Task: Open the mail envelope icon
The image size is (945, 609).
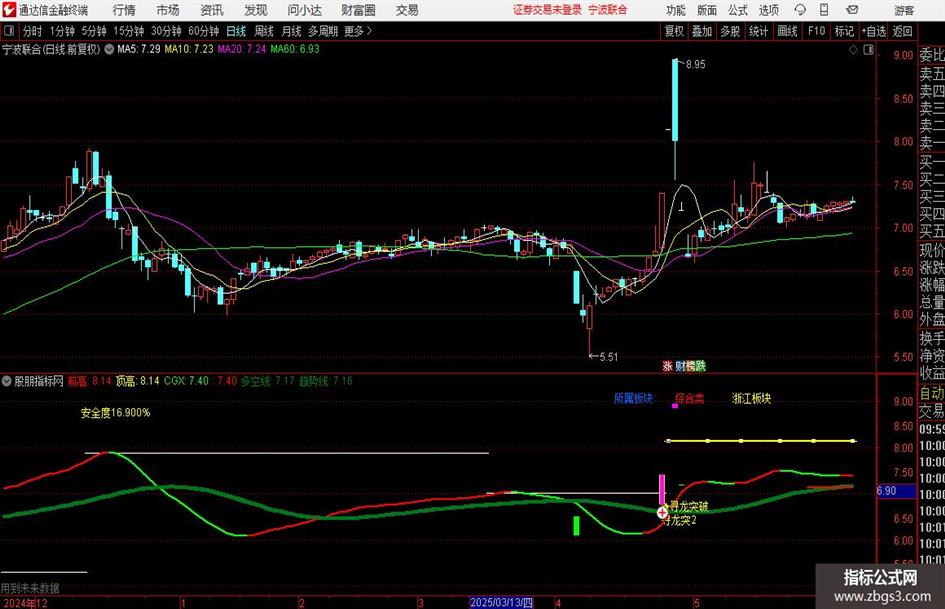Action: click(852, 10)
